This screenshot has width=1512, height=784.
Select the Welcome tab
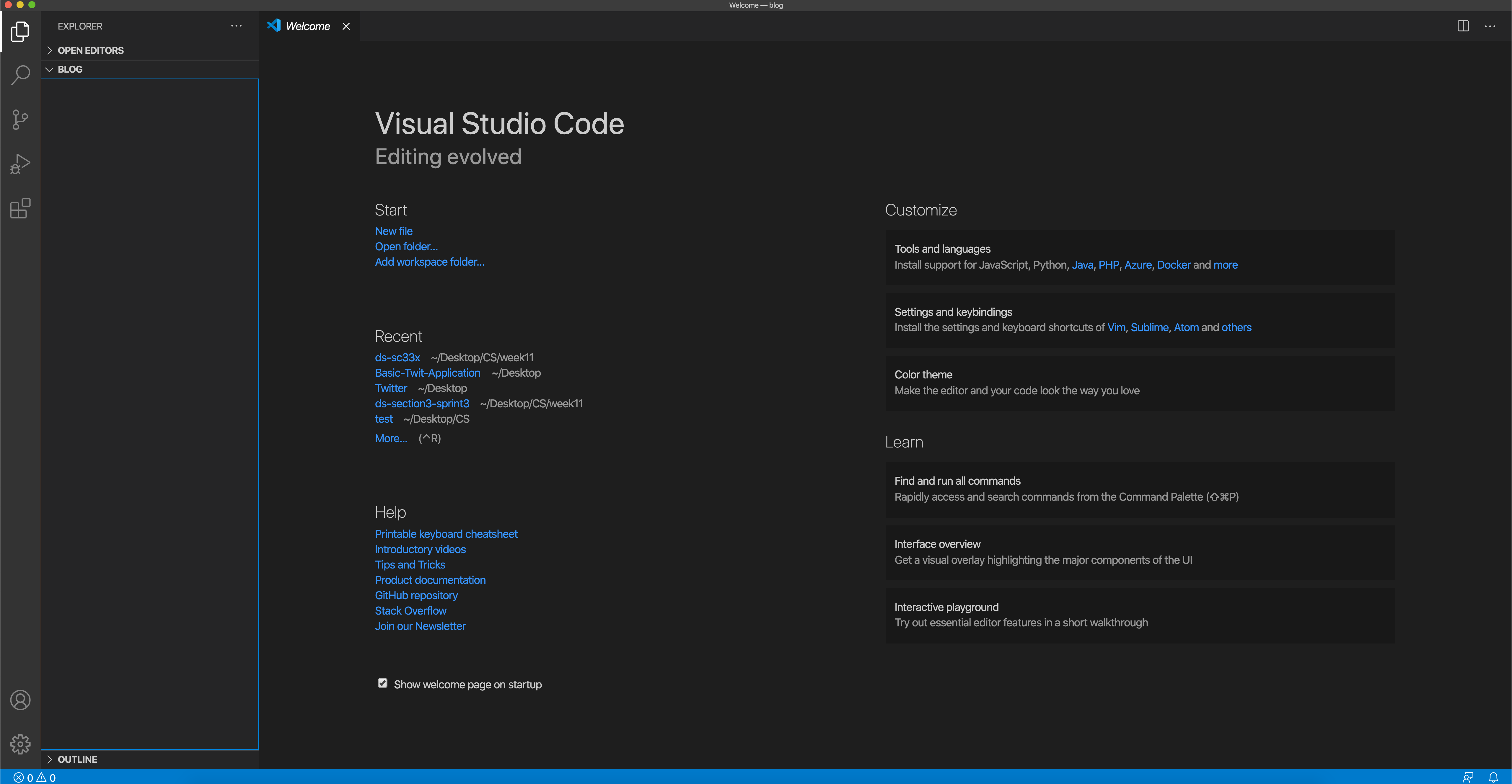[309, 26]
